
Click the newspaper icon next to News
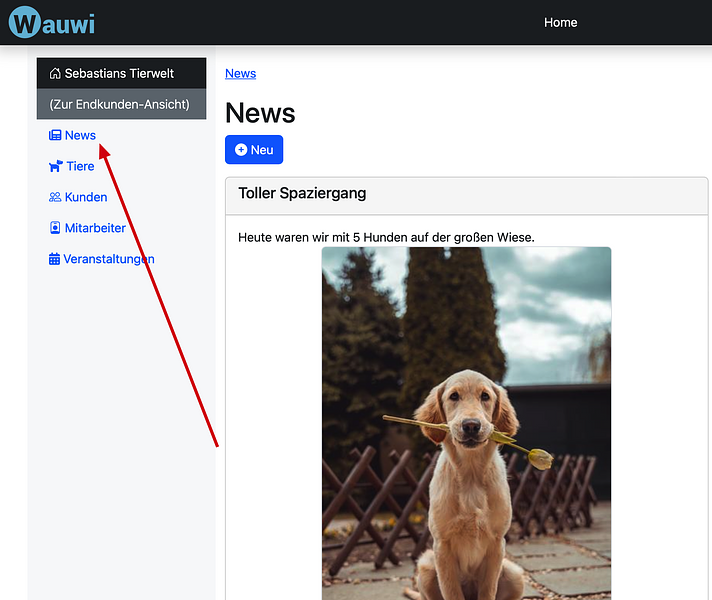point(55,136)
